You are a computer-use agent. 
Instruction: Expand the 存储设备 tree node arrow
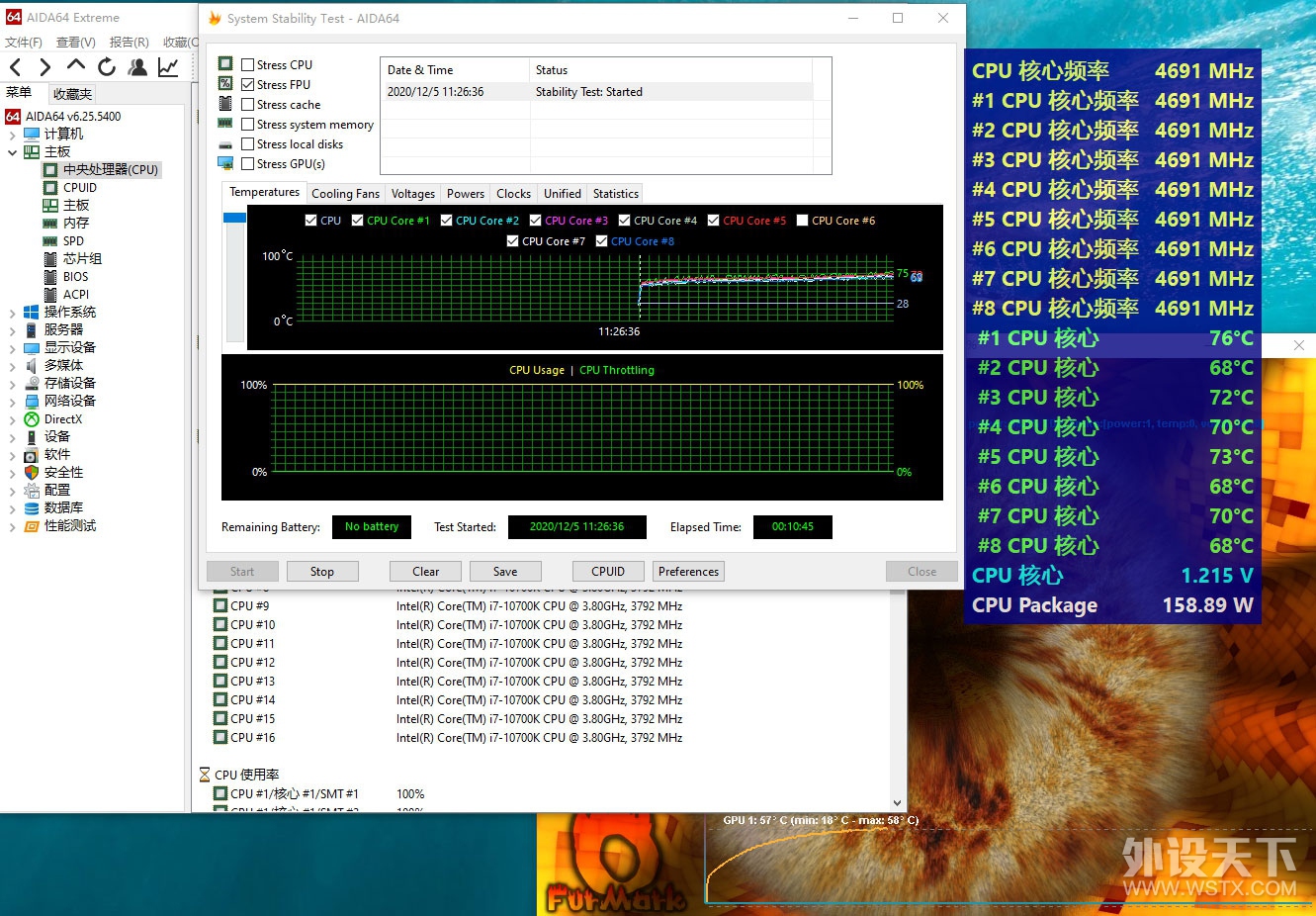pos(12,384)
